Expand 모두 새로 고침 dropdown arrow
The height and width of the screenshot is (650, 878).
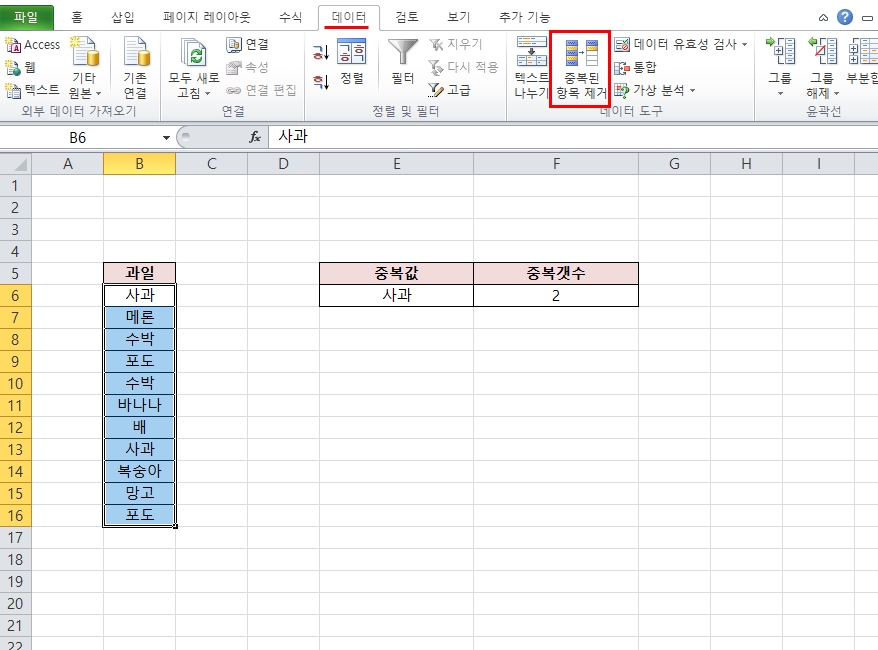208,93
